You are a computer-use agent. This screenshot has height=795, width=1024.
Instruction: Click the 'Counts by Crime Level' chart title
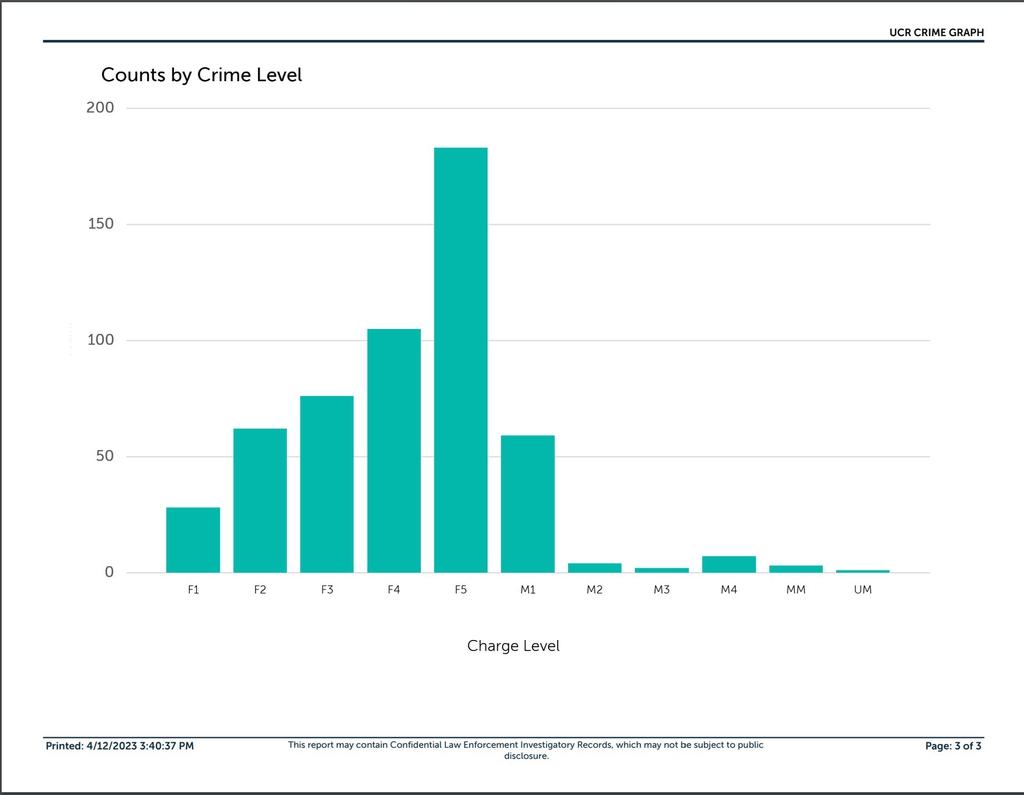tap(201, 75)
